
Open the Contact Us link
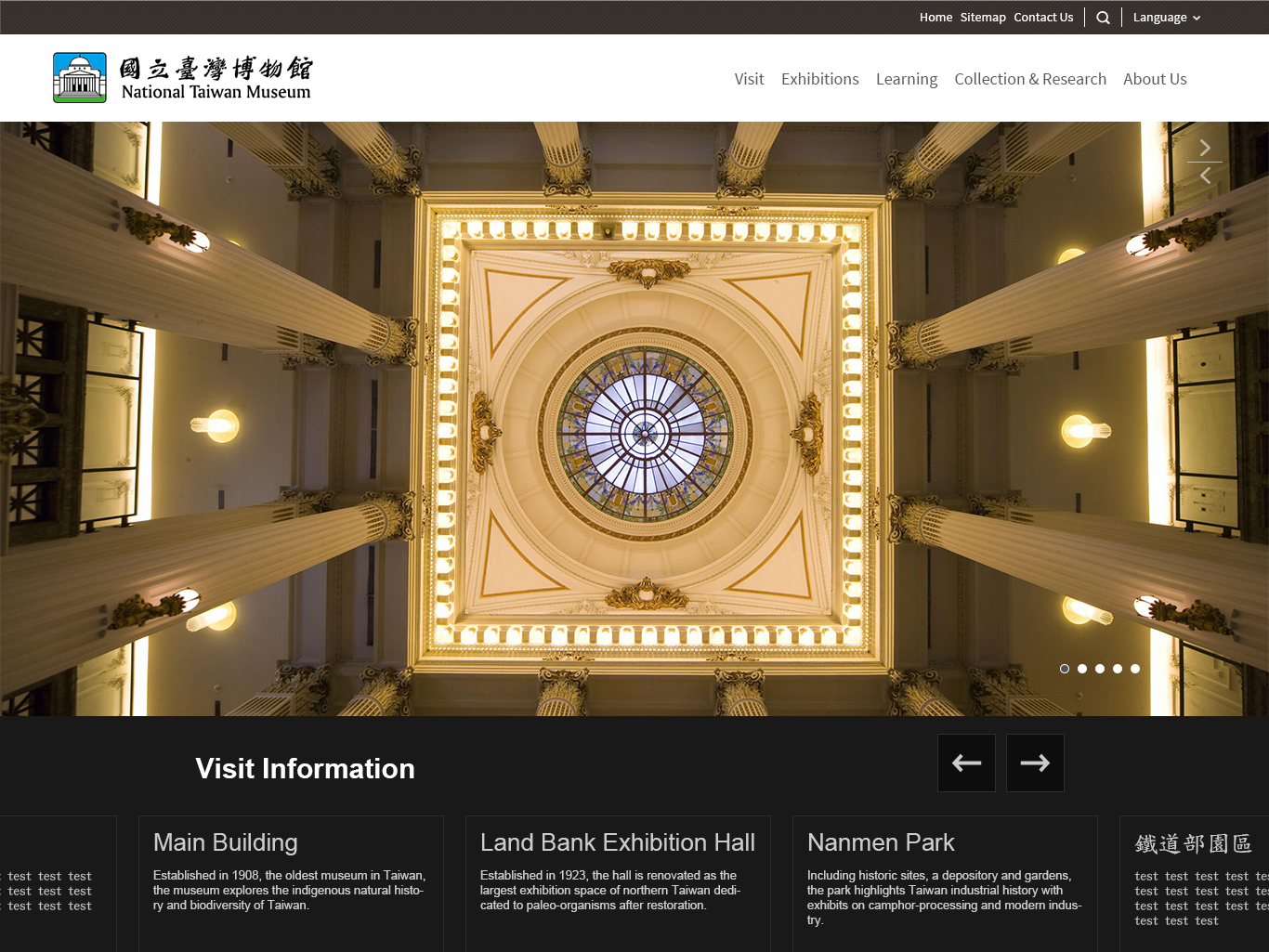(x=1043, y=18)
